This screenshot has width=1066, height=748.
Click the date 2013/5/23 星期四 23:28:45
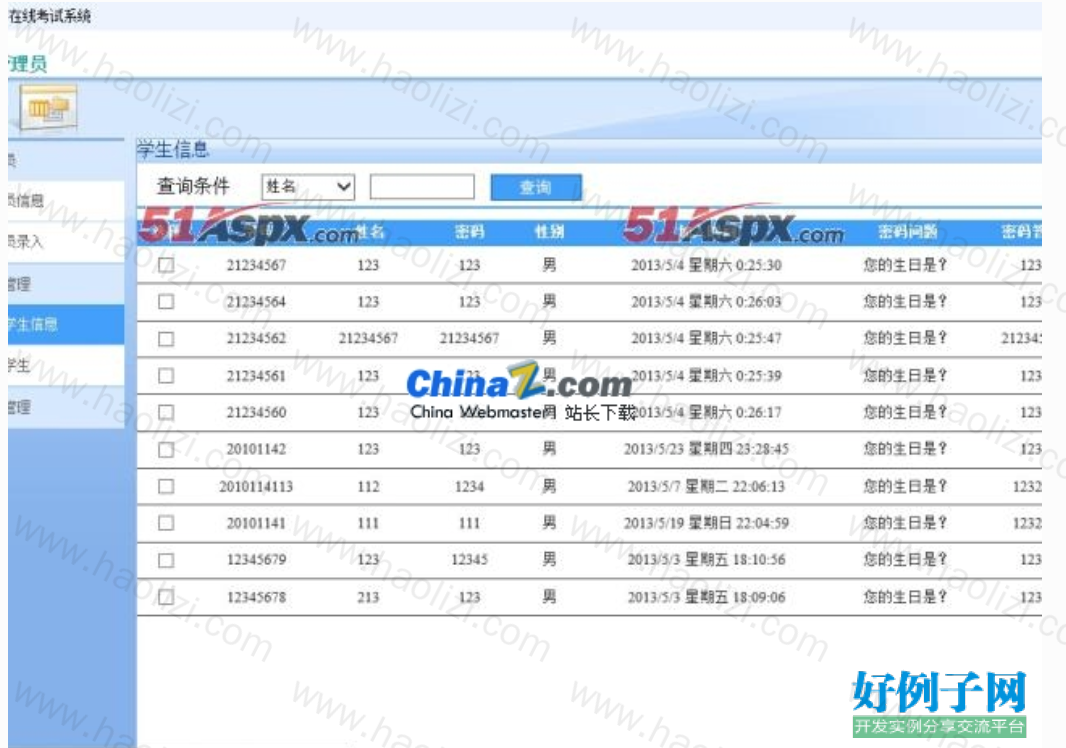click(706, 449)
